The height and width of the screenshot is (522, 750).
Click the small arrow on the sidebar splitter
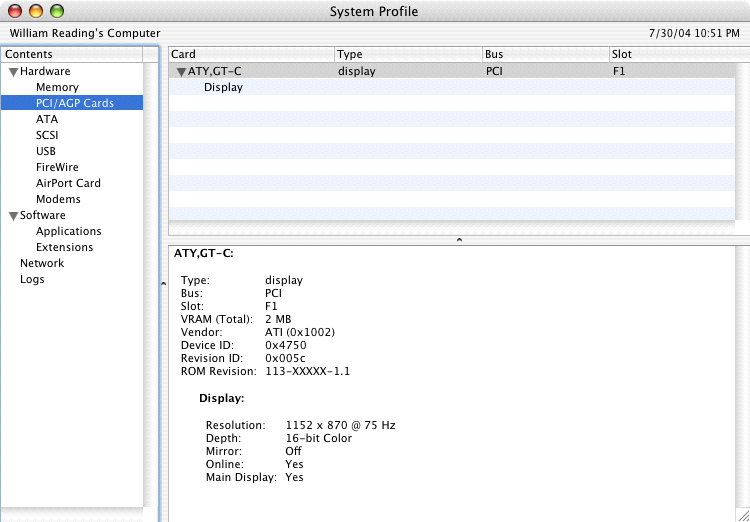click(163, 284)
